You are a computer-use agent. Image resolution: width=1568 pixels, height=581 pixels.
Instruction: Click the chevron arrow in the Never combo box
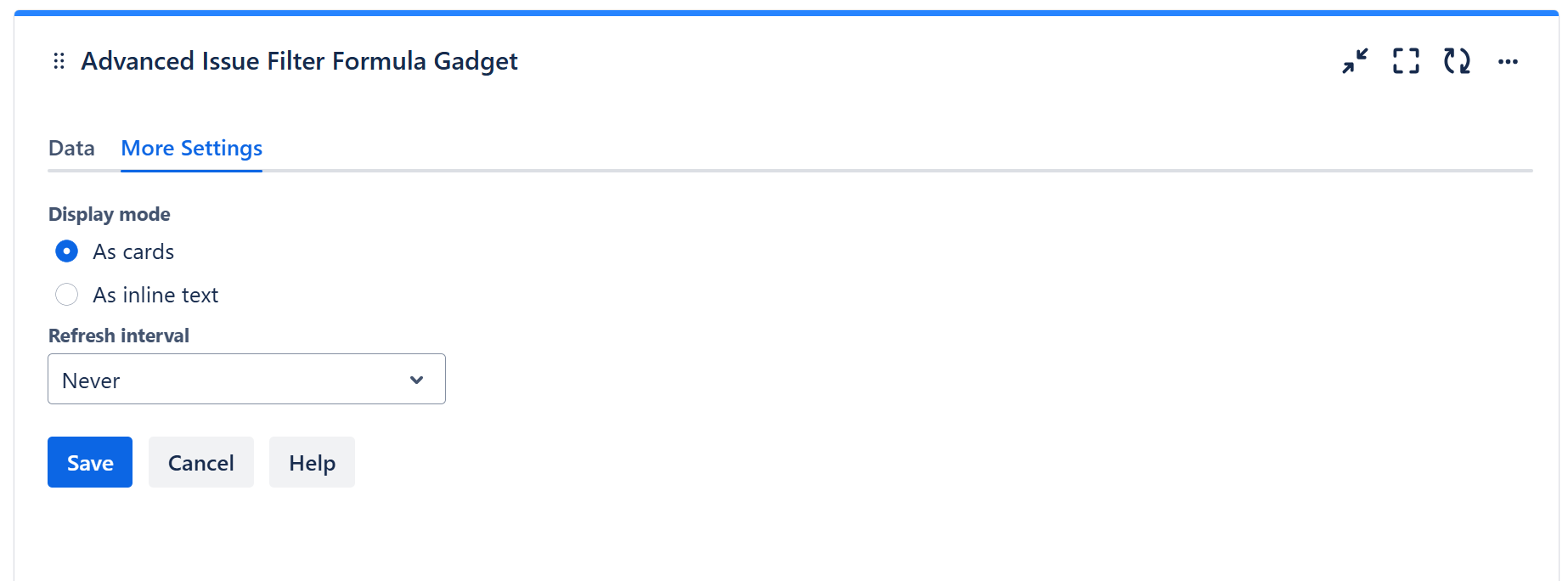pyautogui.click(x=416, y=380)
